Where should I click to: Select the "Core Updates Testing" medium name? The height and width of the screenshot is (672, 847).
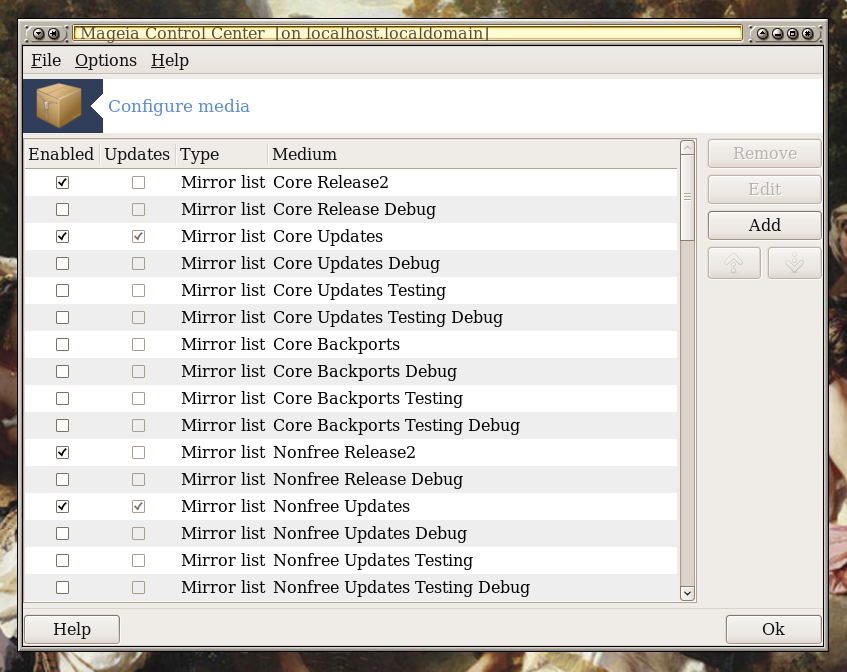click(x=359, y=291)
